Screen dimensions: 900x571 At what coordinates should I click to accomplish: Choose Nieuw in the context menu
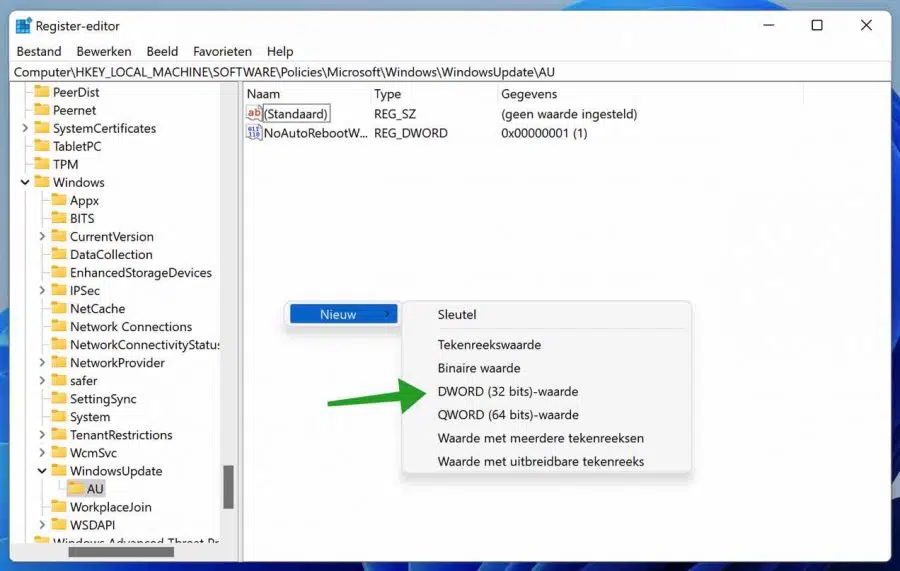[x=343, y=314]
